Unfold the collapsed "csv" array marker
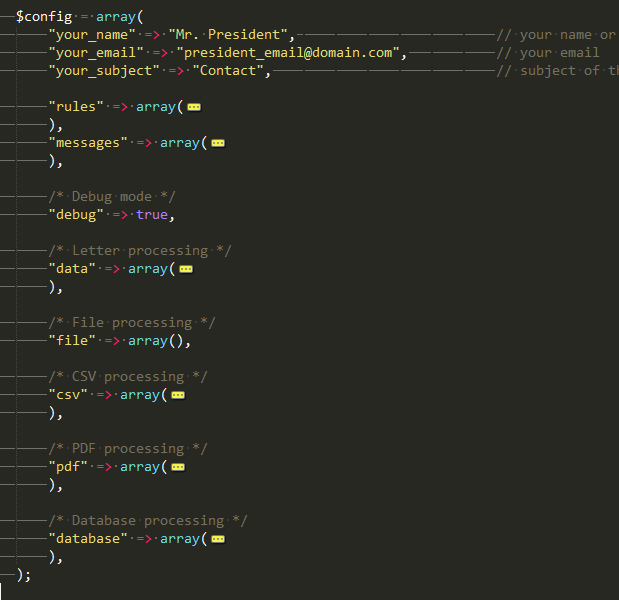 tap(178, 395)
